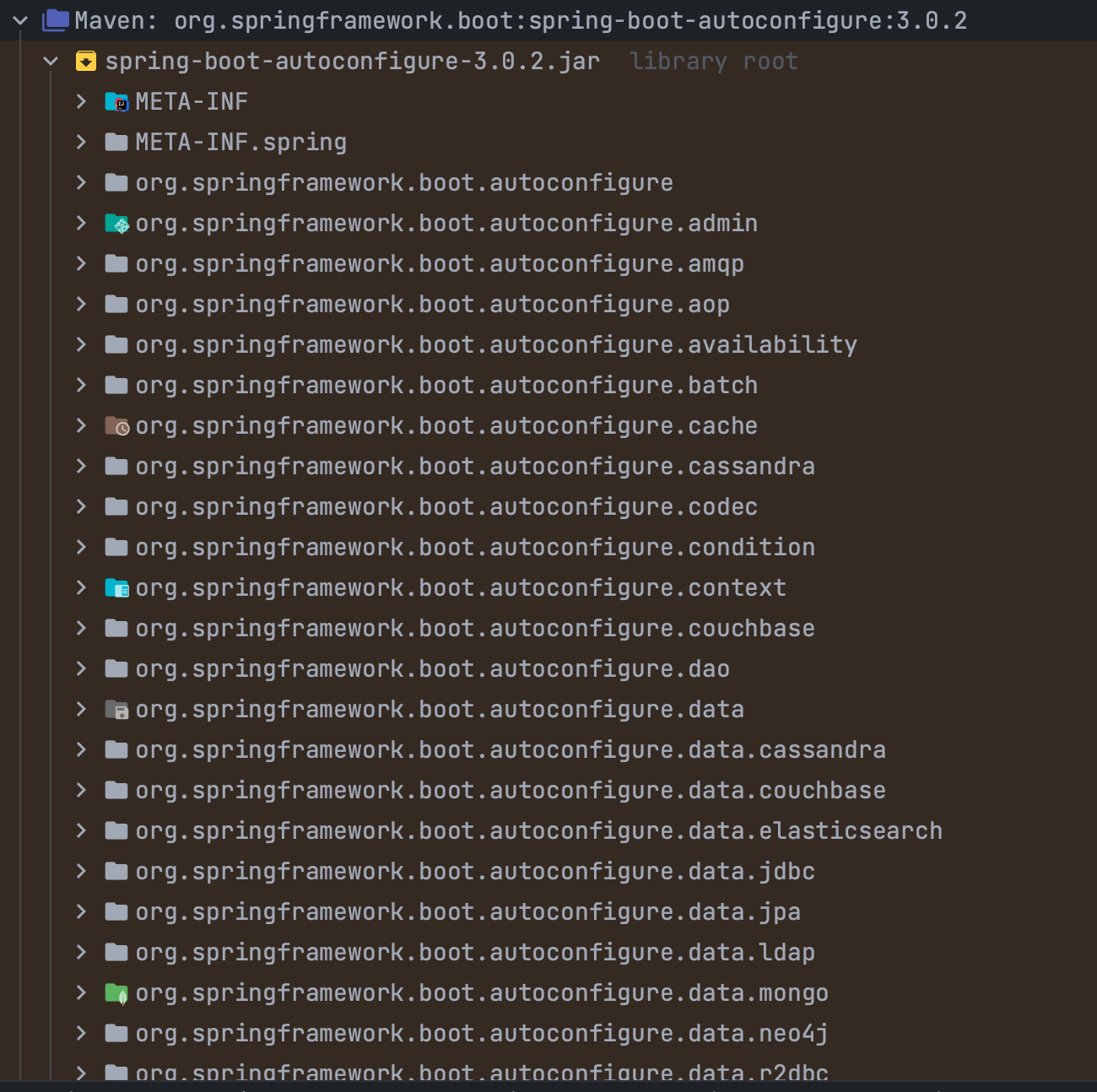Viewport: 1097px width, 1092px height.
Task: Expand the autoconfigure.data.jpa package arrow
Action: 81,911
